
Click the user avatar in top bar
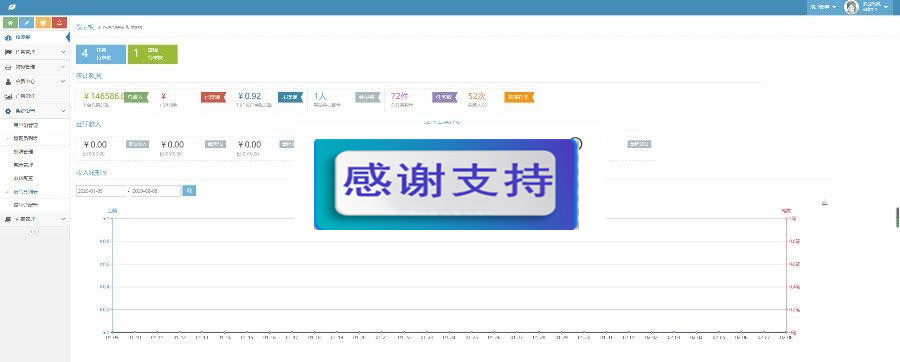point(851,7)
